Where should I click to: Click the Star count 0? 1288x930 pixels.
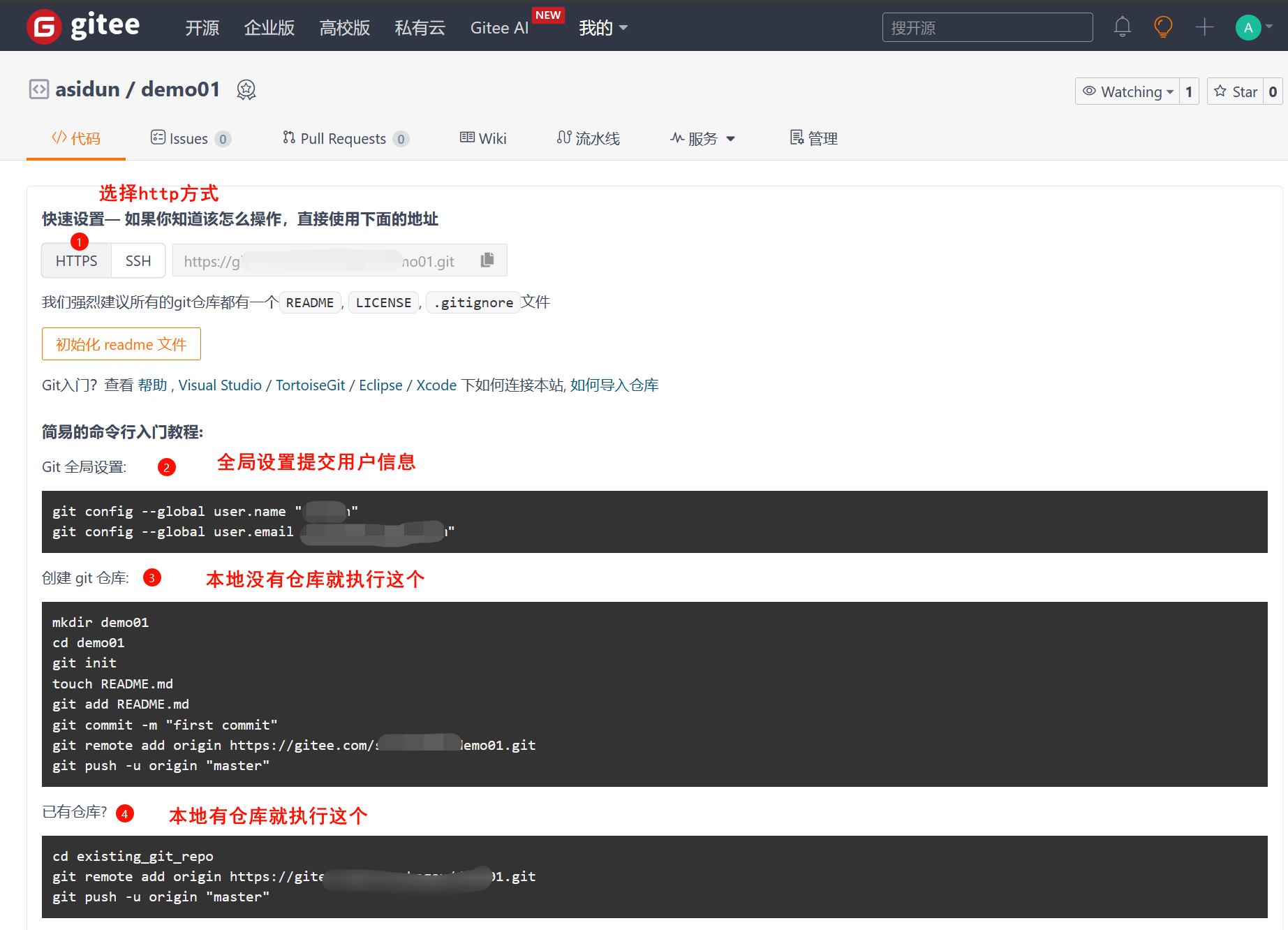click(x=1273, y=91)
